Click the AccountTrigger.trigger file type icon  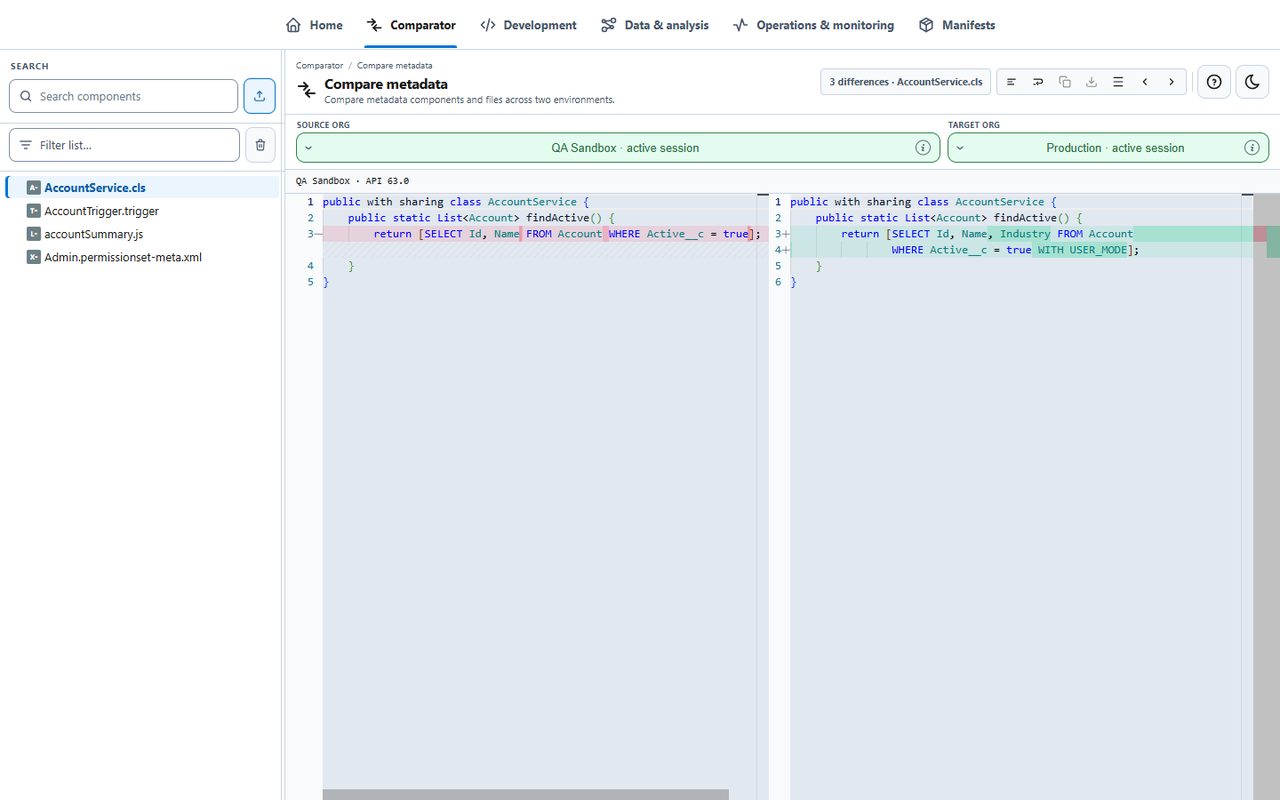[34, 211]
